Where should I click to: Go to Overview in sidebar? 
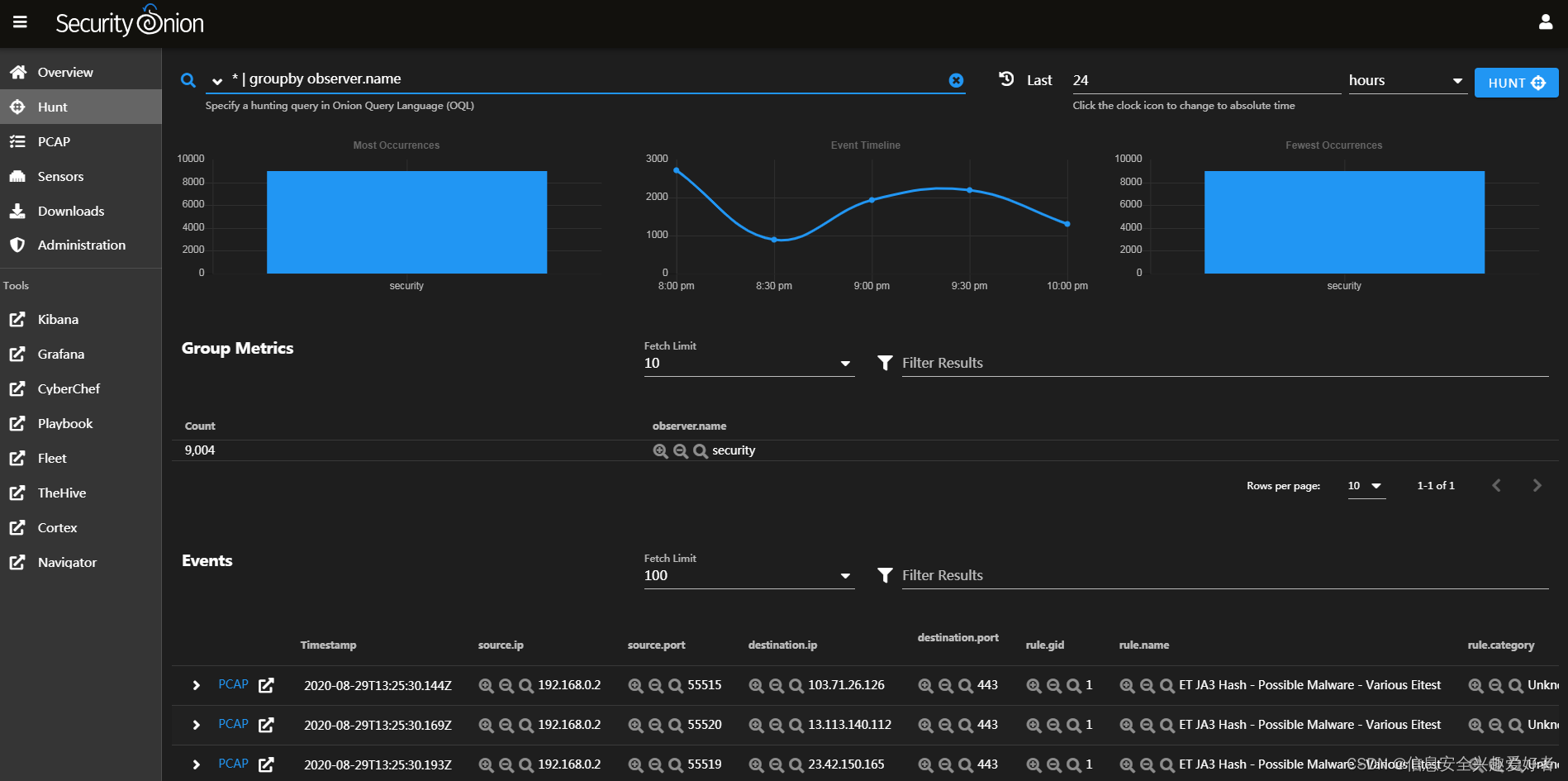[x=80, y=72]
